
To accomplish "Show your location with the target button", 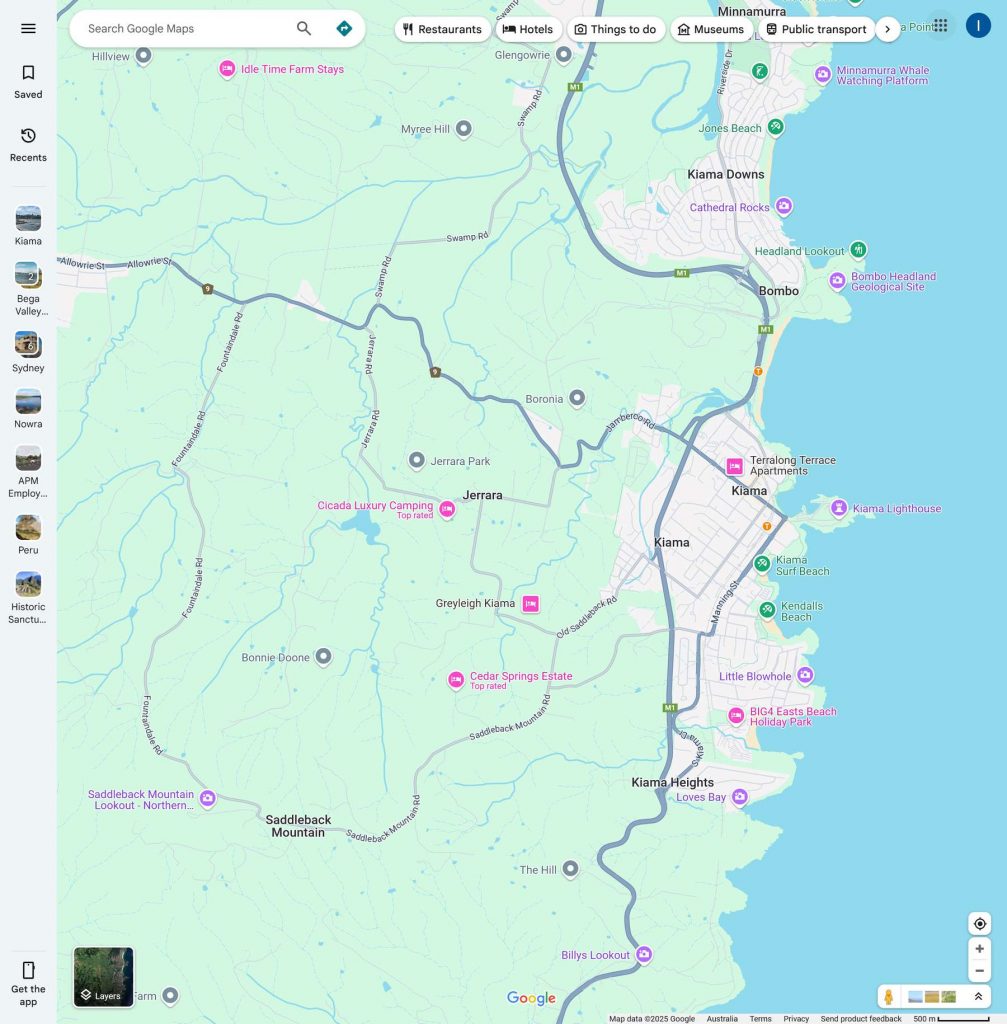I will pos(980,923).
